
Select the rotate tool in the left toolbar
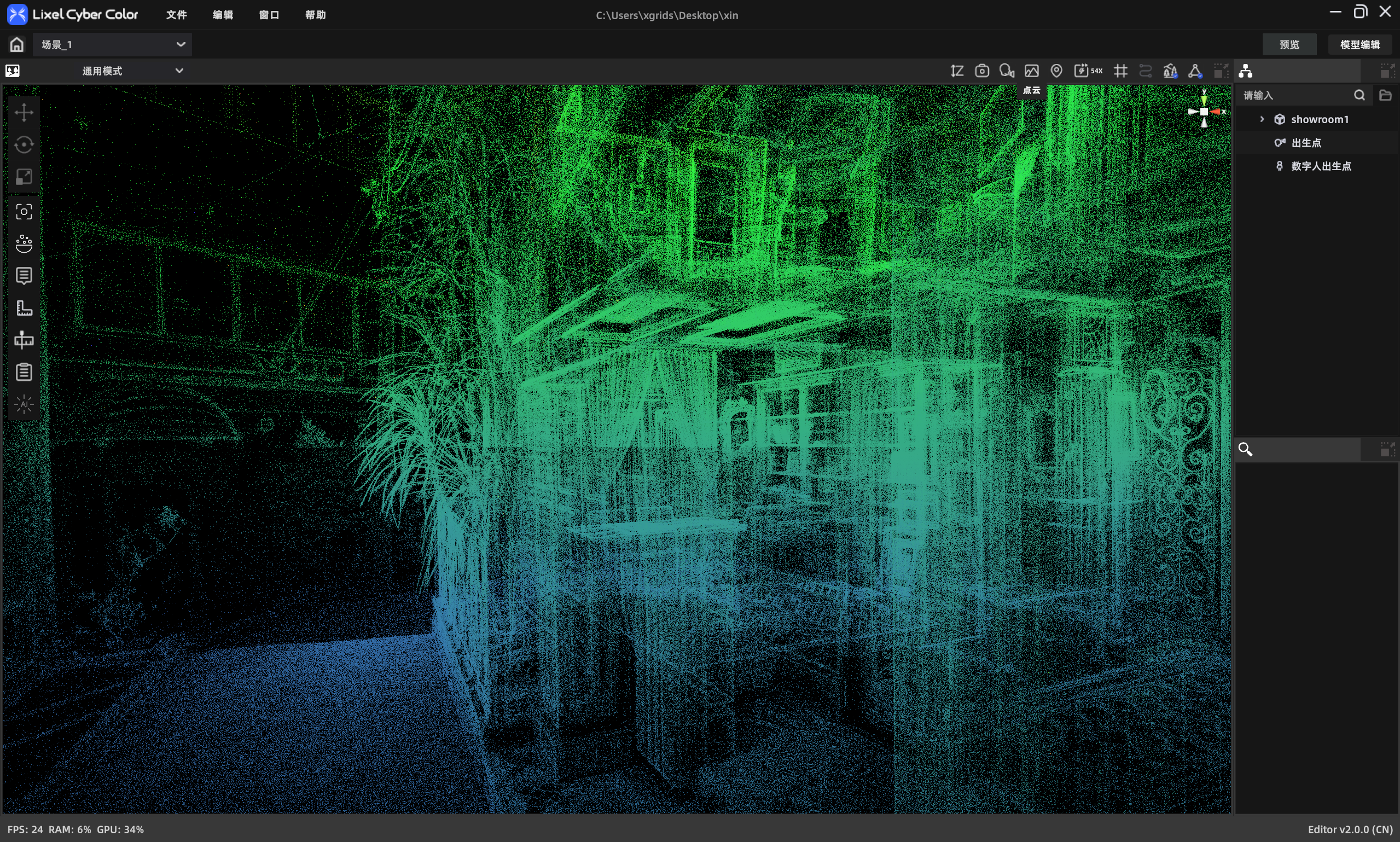(24, 144)
